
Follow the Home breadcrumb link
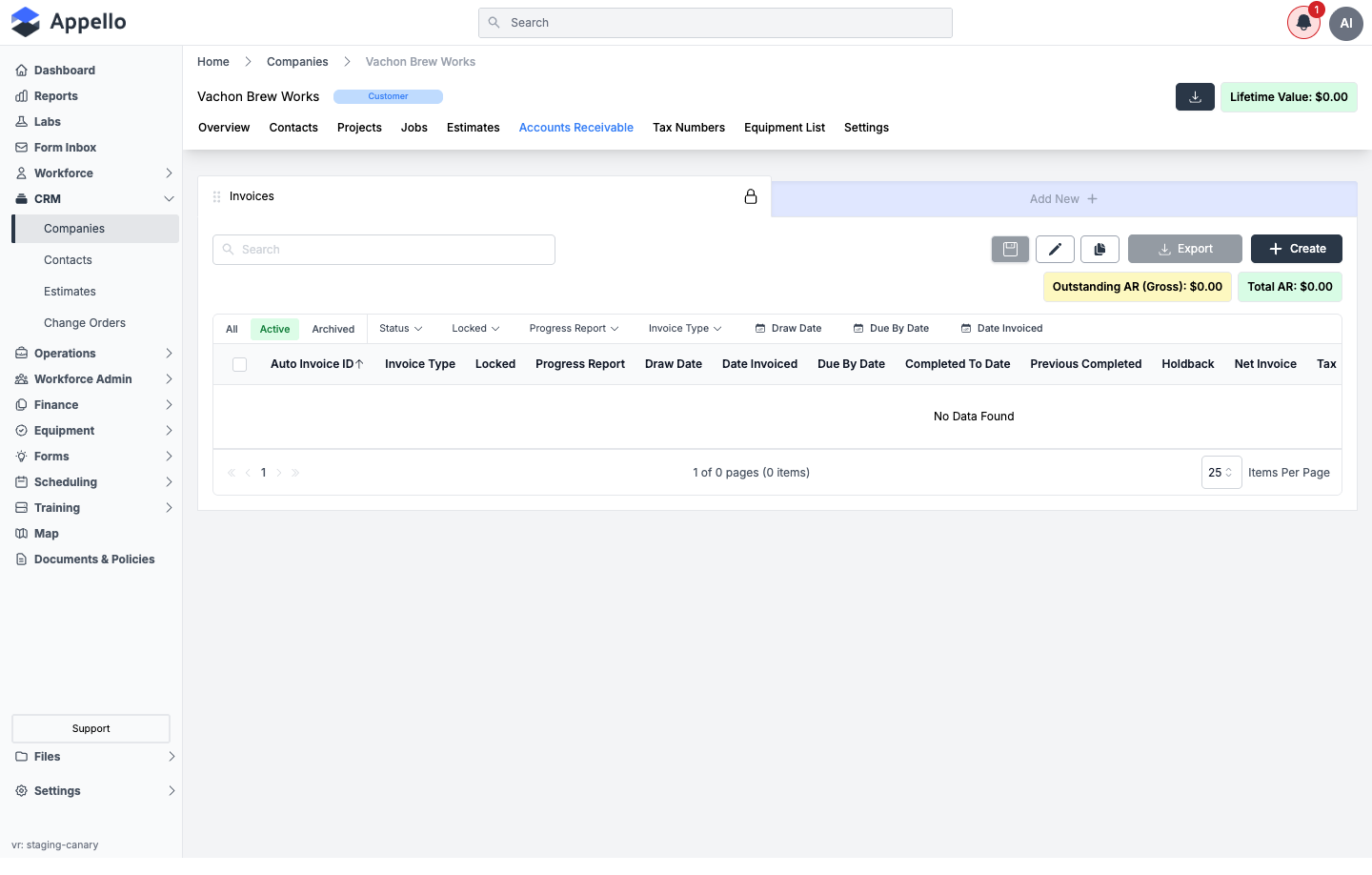tap(213, 62)
